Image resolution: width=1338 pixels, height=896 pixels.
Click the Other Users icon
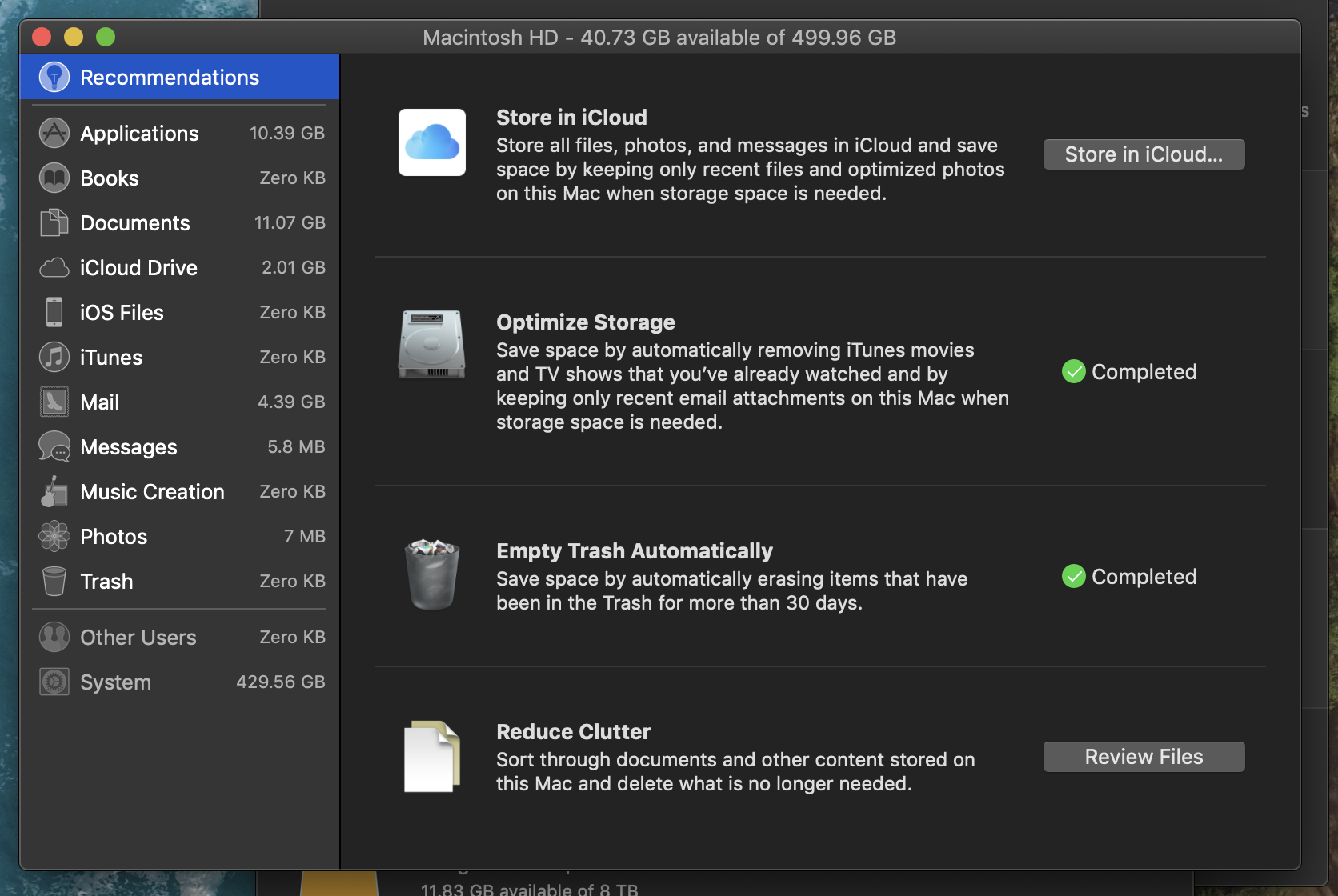pos(54,638)
